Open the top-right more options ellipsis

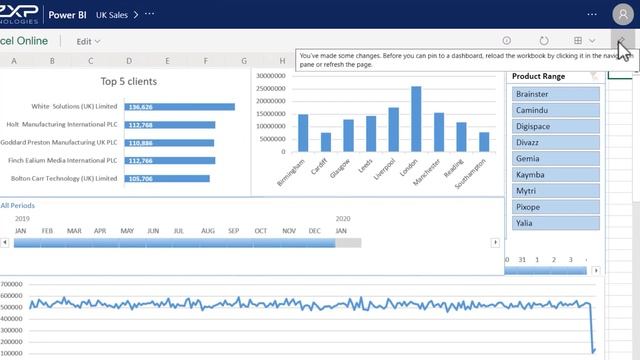coord(592,14)
